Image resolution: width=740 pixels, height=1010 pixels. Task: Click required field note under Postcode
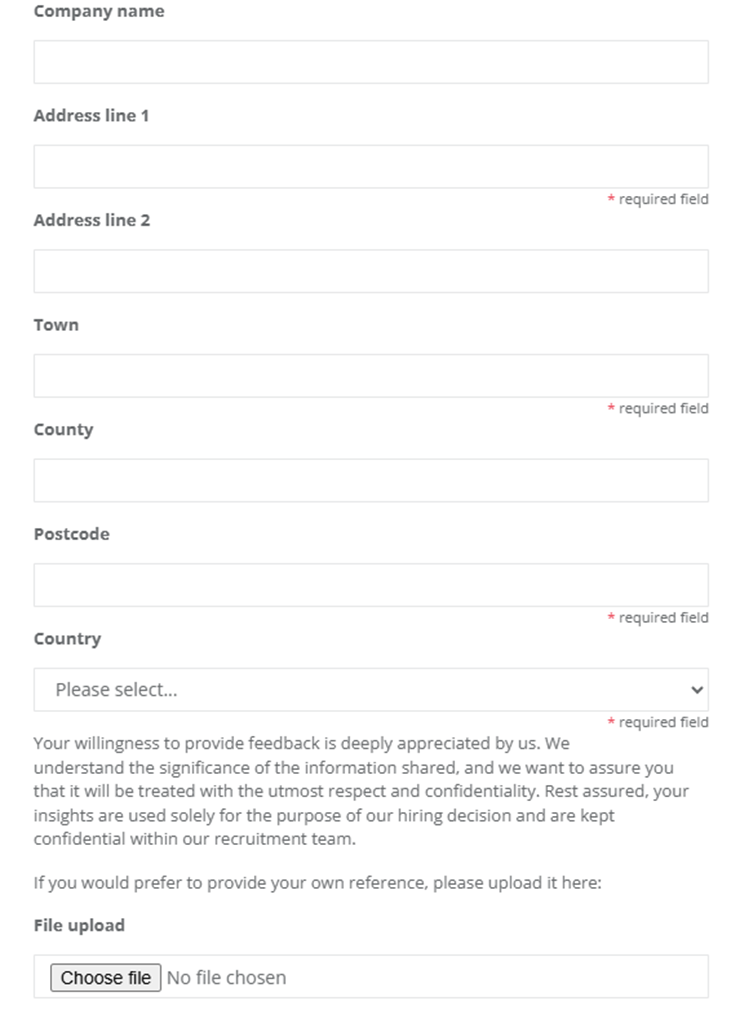tap(658, 618)
